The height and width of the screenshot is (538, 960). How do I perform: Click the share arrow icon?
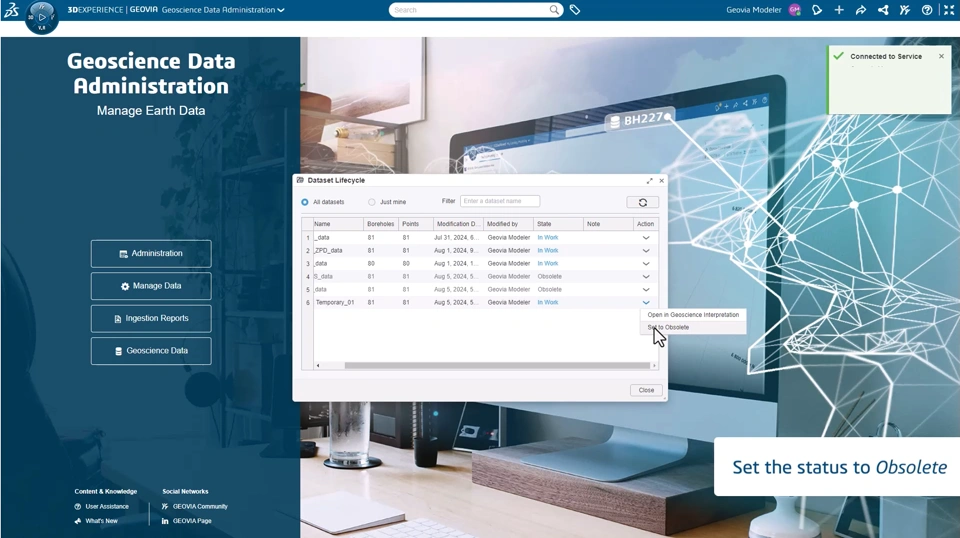click(x=861, y=10)
